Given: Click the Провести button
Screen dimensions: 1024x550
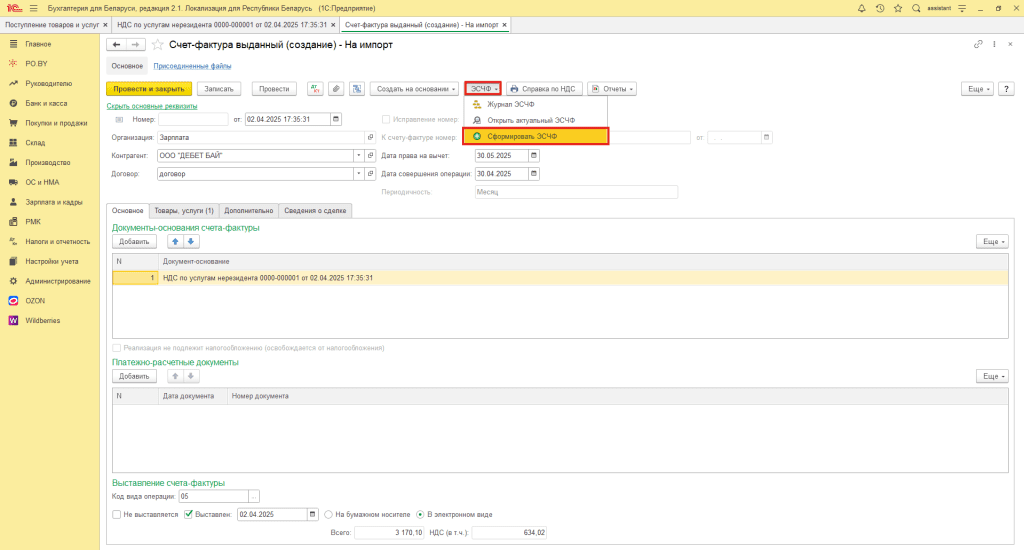Looking at the screenshot, I should click(274, 89).
